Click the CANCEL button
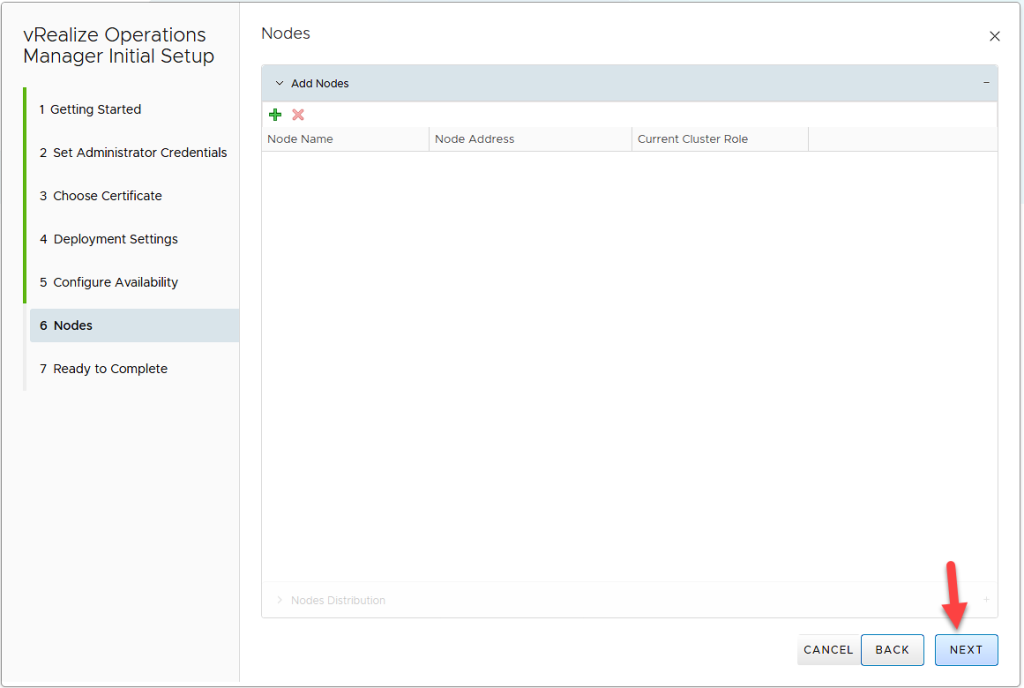Image resolution: width=1024 pixels, height=688 pixels. (828, 650)
